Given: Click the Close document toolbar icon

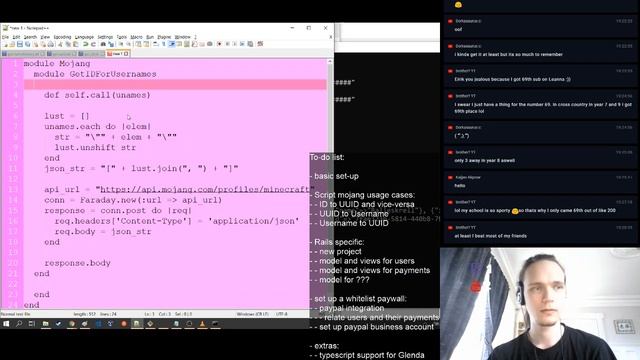Looking at the screenshot, I should 36,44.
